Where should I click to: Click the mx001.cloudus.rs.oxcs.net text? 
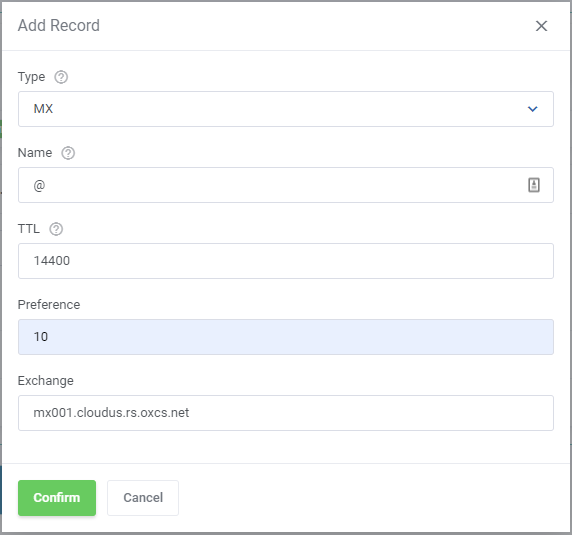pos(111,412)
